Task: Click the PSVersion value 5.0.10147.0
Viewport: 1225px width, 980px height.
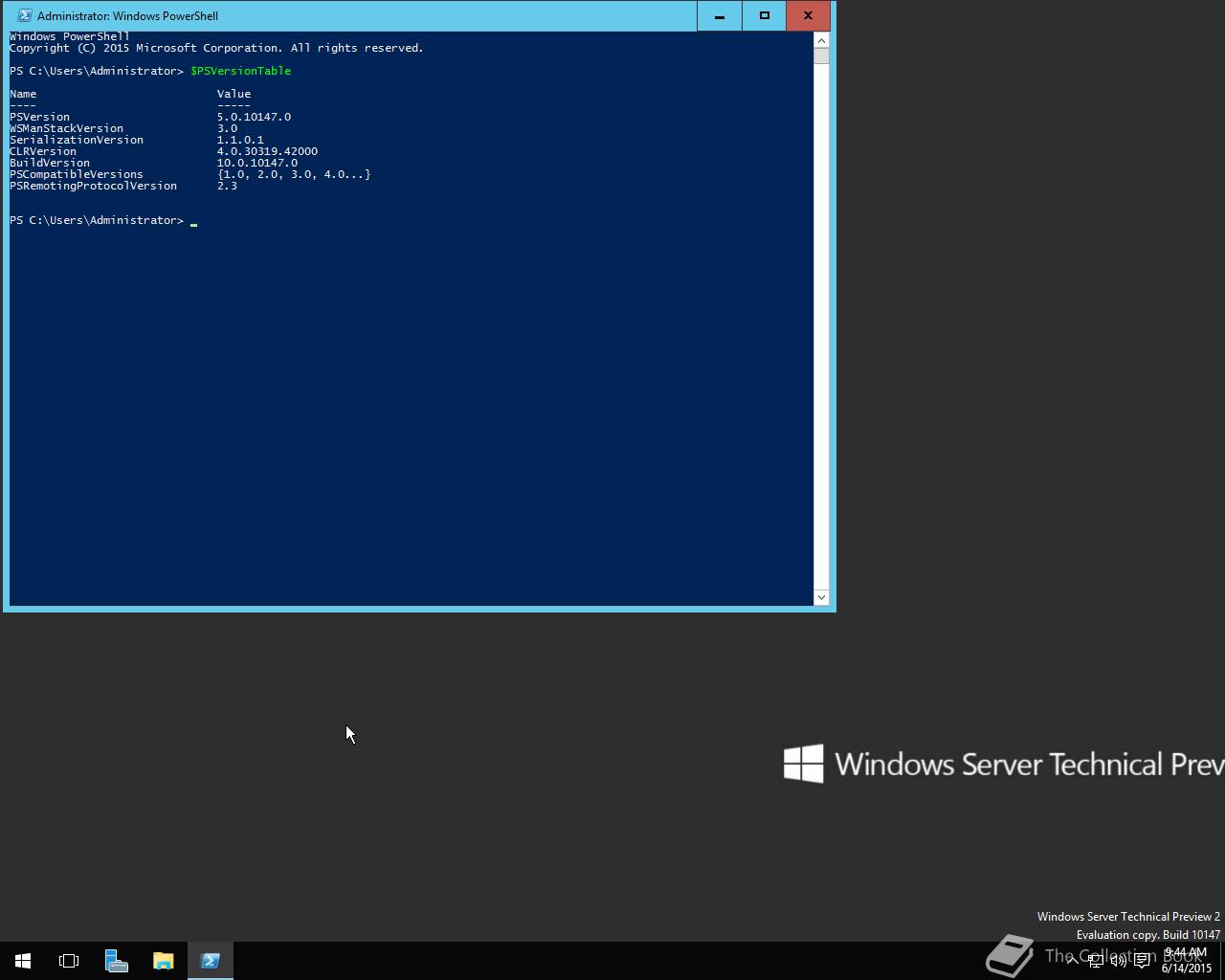Action: (x=254, y=117)
